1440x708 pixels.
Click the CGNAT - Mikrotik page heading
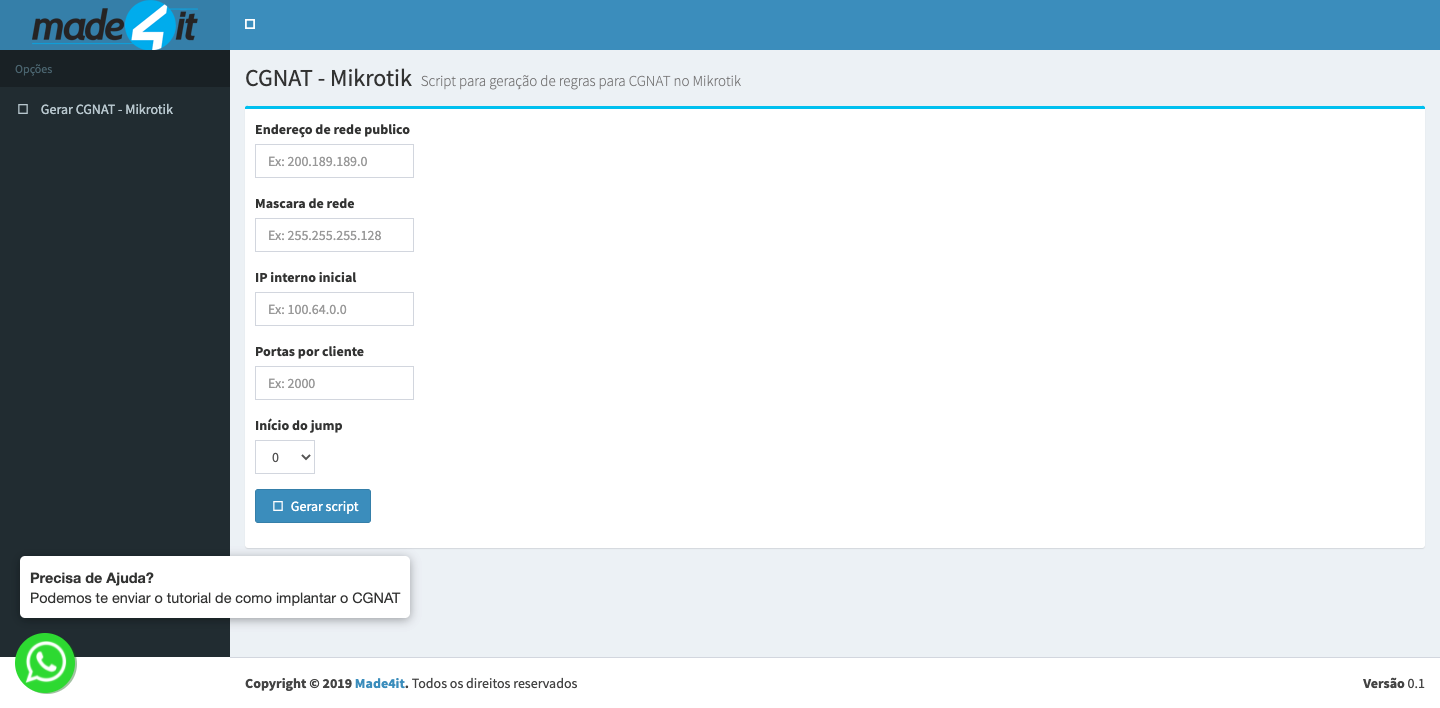[328, 78]
